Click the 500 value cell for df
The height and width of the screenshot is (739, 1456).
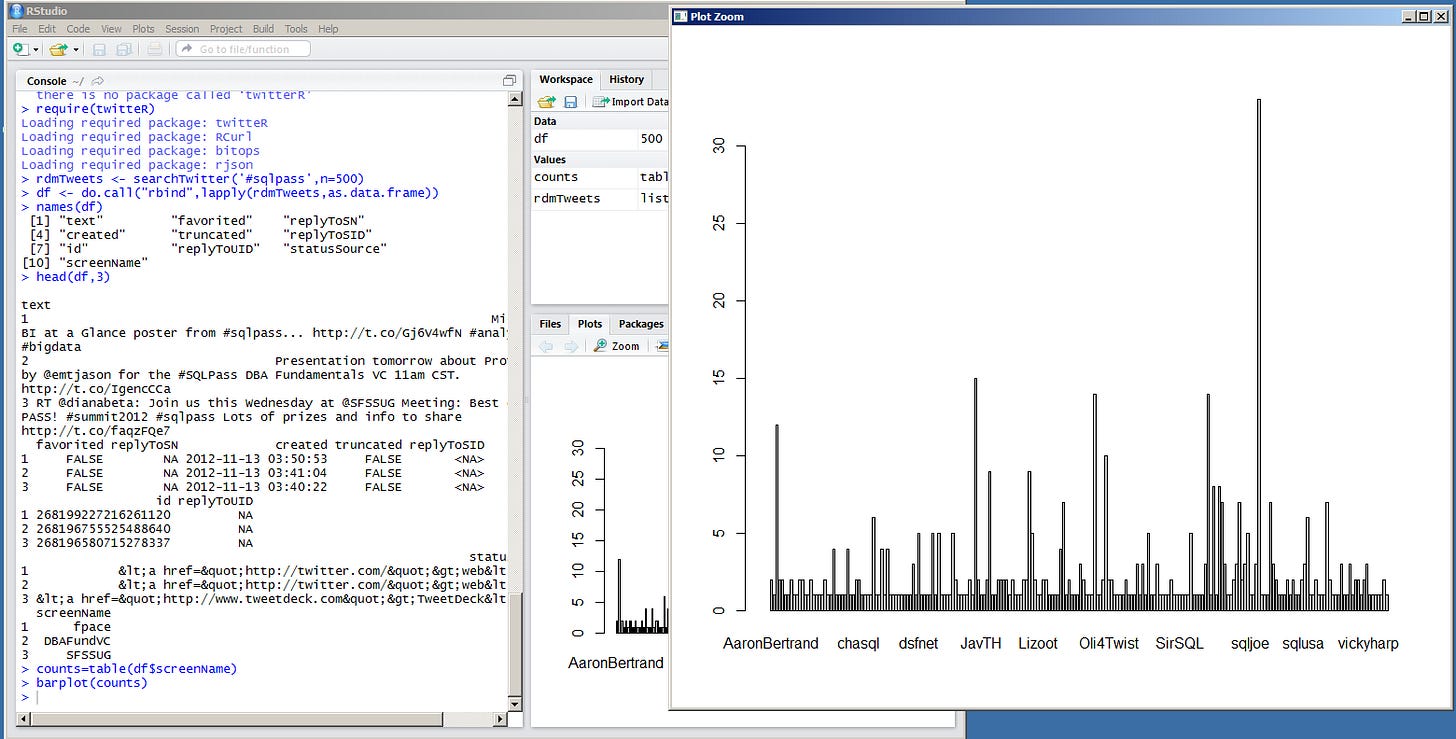[x=652, y=139]
